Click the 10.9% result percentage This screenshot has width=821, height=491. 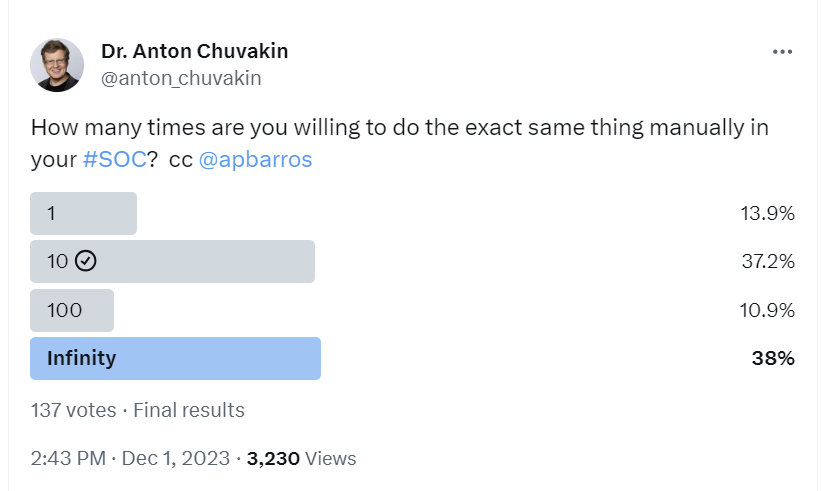(767, 310)
